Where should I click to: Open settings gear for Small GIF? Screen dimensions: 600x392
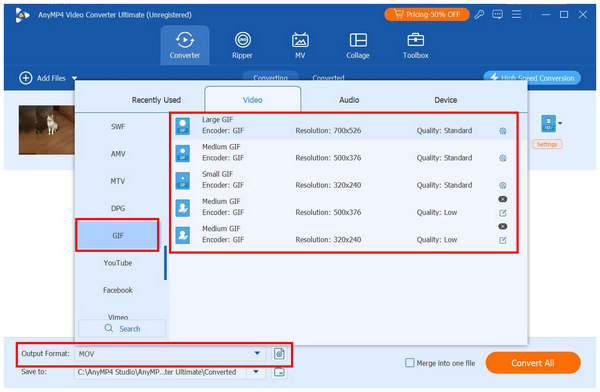[503, 185]
